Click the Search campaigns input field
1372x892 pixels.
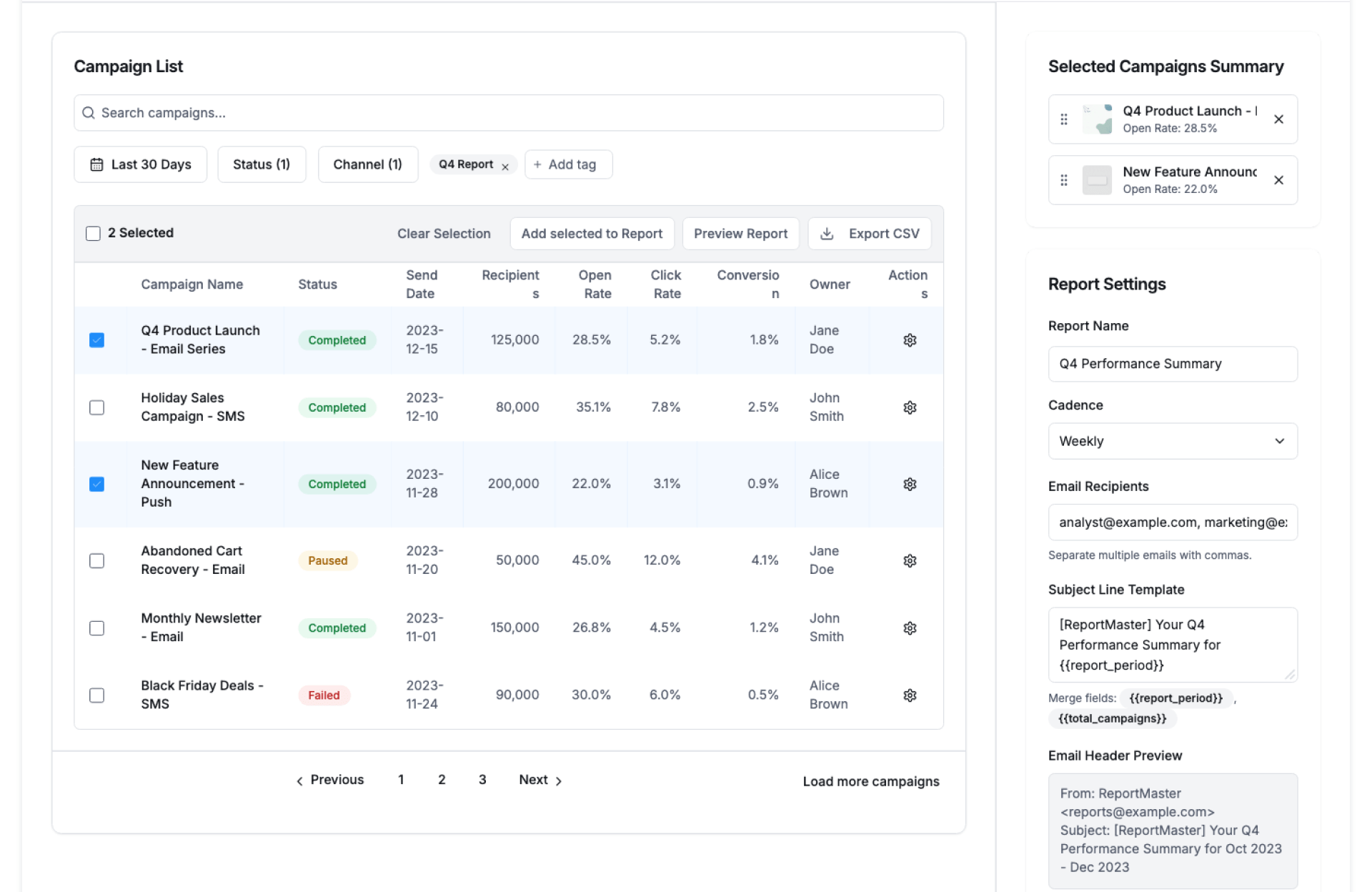[509, 113]
